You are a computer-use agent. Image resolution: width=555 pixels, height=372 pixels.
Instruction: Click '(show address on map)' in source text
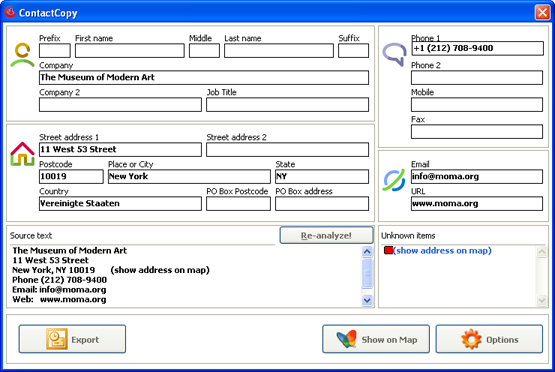pos(160,270)
